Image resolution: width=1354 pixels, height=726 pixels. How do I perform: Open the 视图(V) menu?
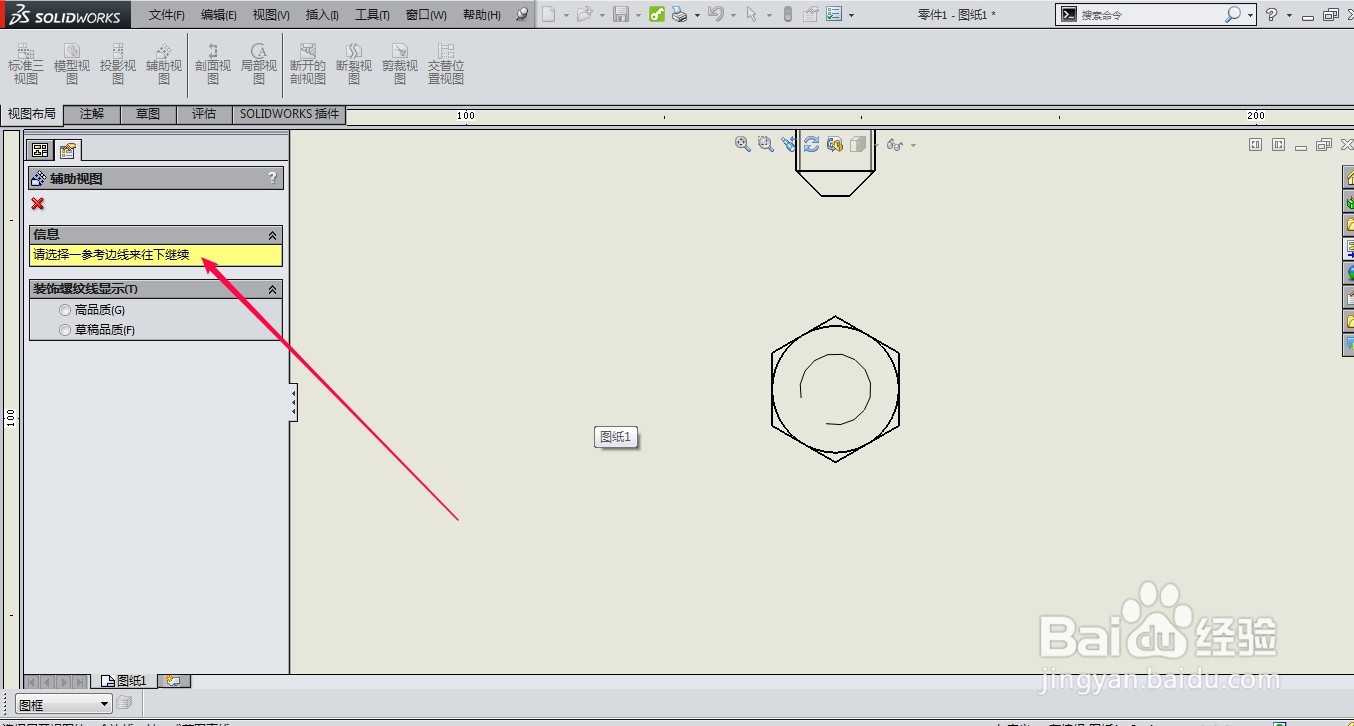(x=271, y=15)
